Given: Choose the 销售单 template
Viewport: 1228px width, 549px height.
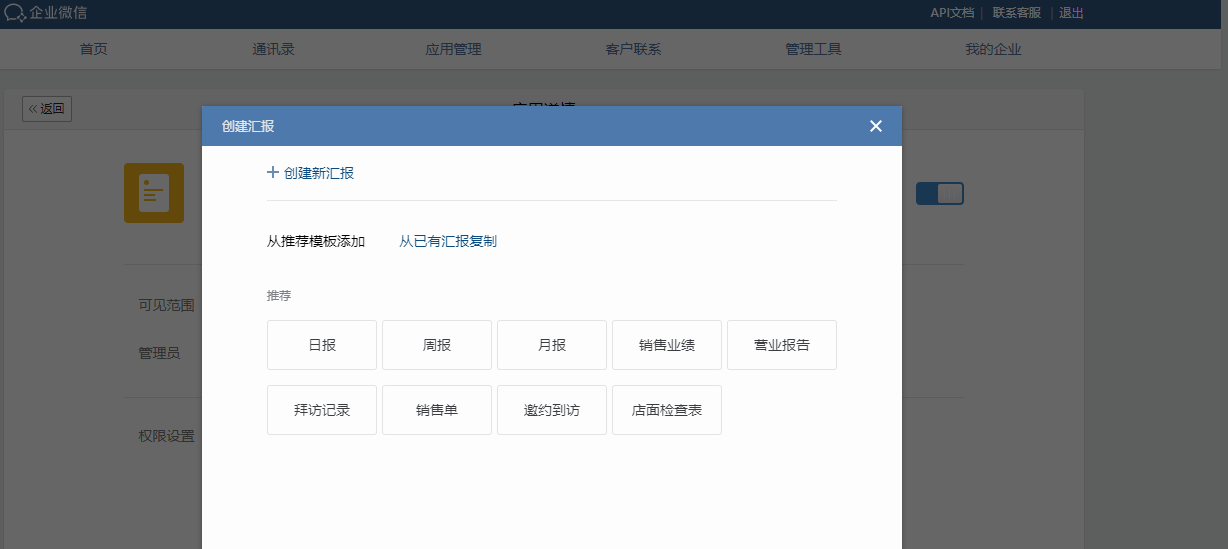Looking at the screenshot, I should click(x=437, y=410).
